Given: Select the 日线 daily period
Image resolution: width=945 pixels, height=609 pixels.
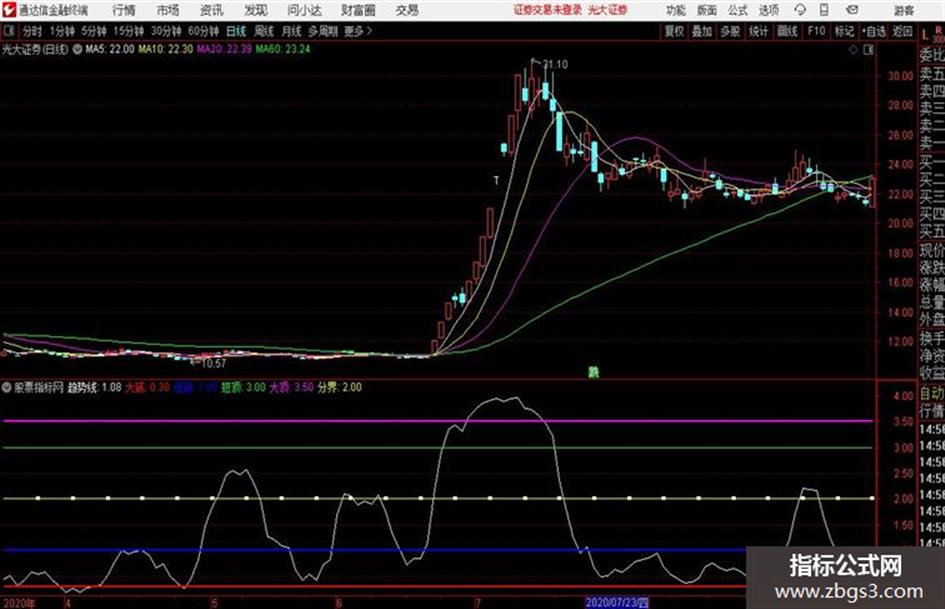Looking at the screenshot, I should [x=236, y=31].
